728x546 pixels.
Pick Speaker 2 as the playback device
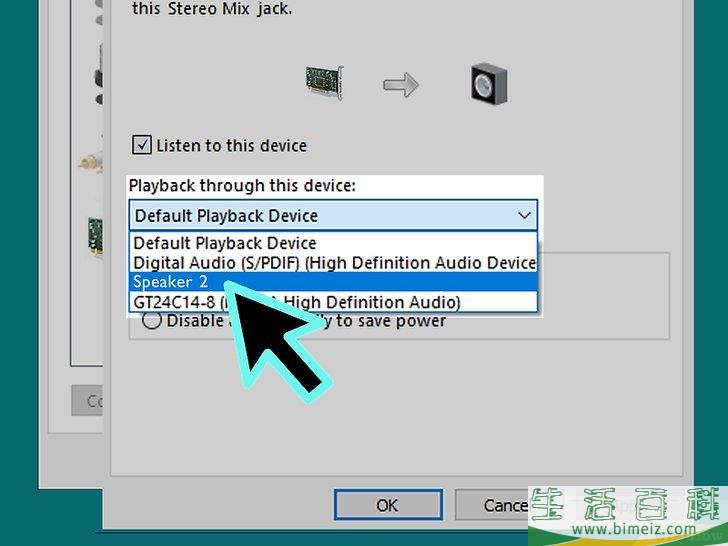tap(164, 282)
